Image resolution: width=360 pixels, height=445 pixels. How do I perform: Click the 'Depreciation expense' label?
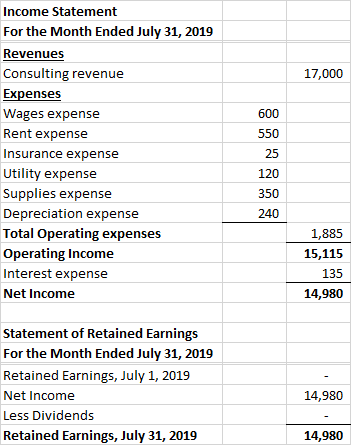71,214
